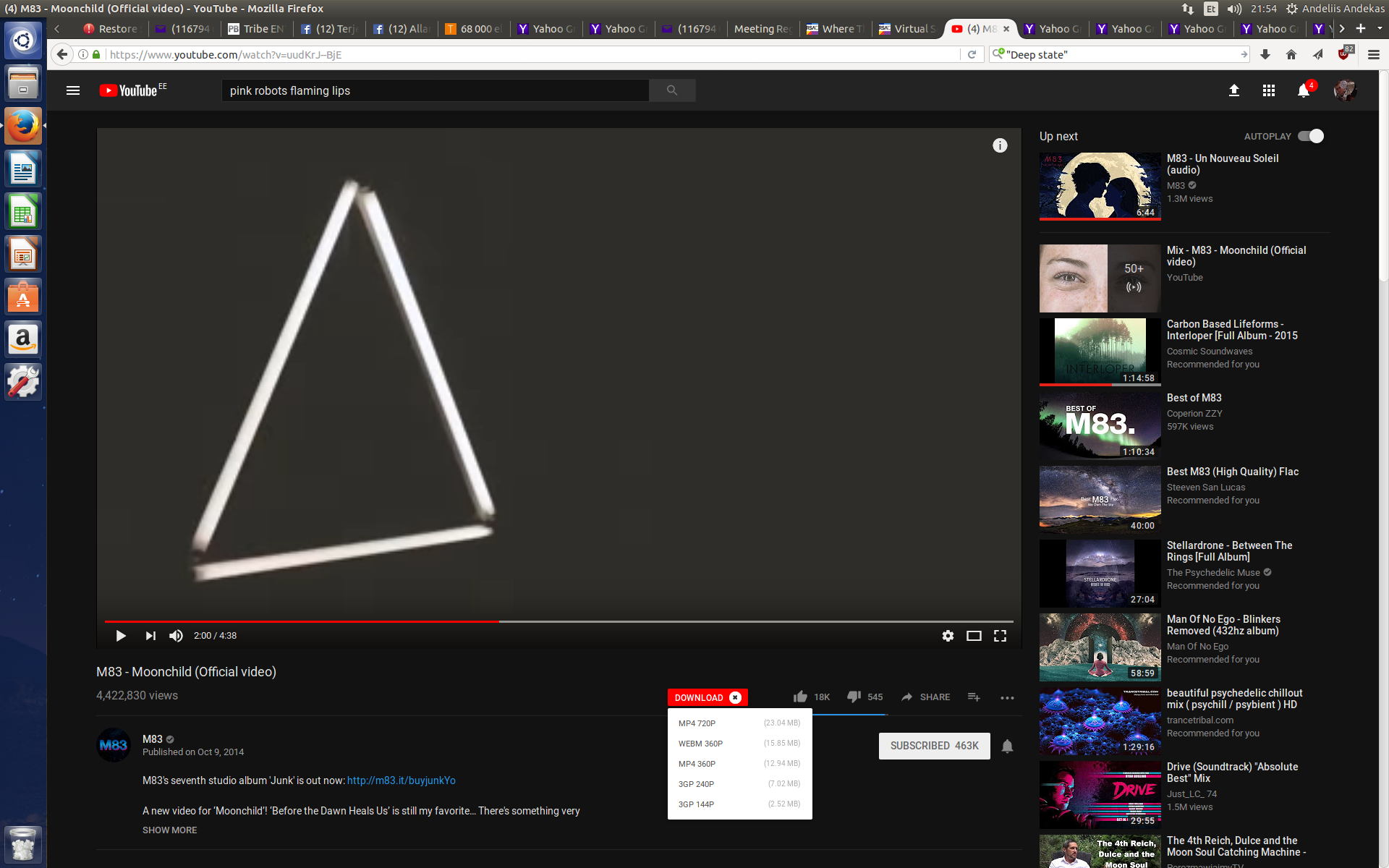Open the notifications bell with badge
Viewport: 1389px width, 868px height.
[1304, 90]
